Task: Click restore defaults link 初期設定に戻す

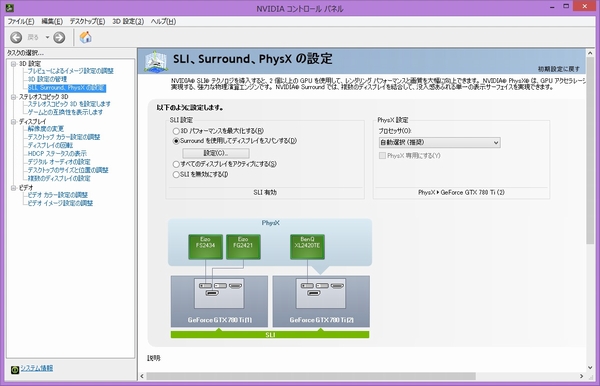Action: click(559, 69)
